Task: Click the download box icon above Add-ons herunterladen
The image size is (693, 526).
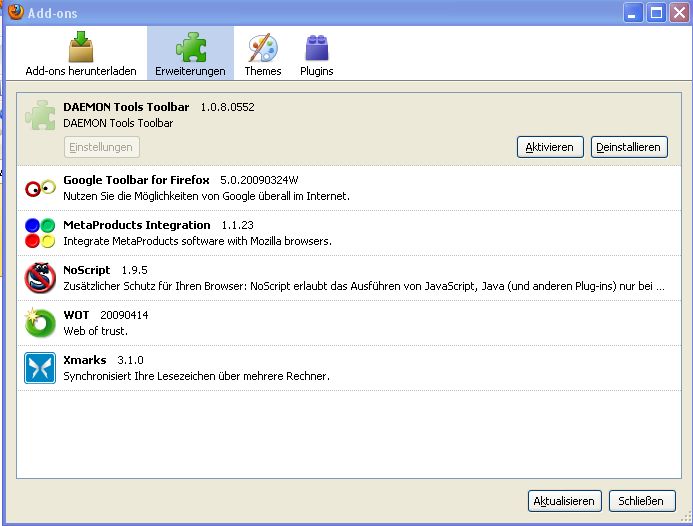Action: [81, 46]
